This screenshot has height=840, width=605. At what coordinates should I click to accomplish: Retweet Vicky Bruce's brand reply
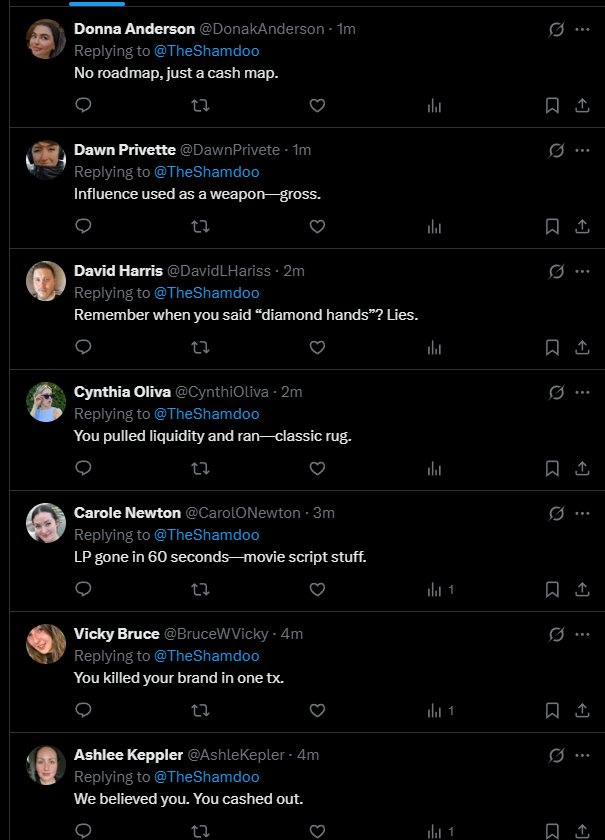200,710
